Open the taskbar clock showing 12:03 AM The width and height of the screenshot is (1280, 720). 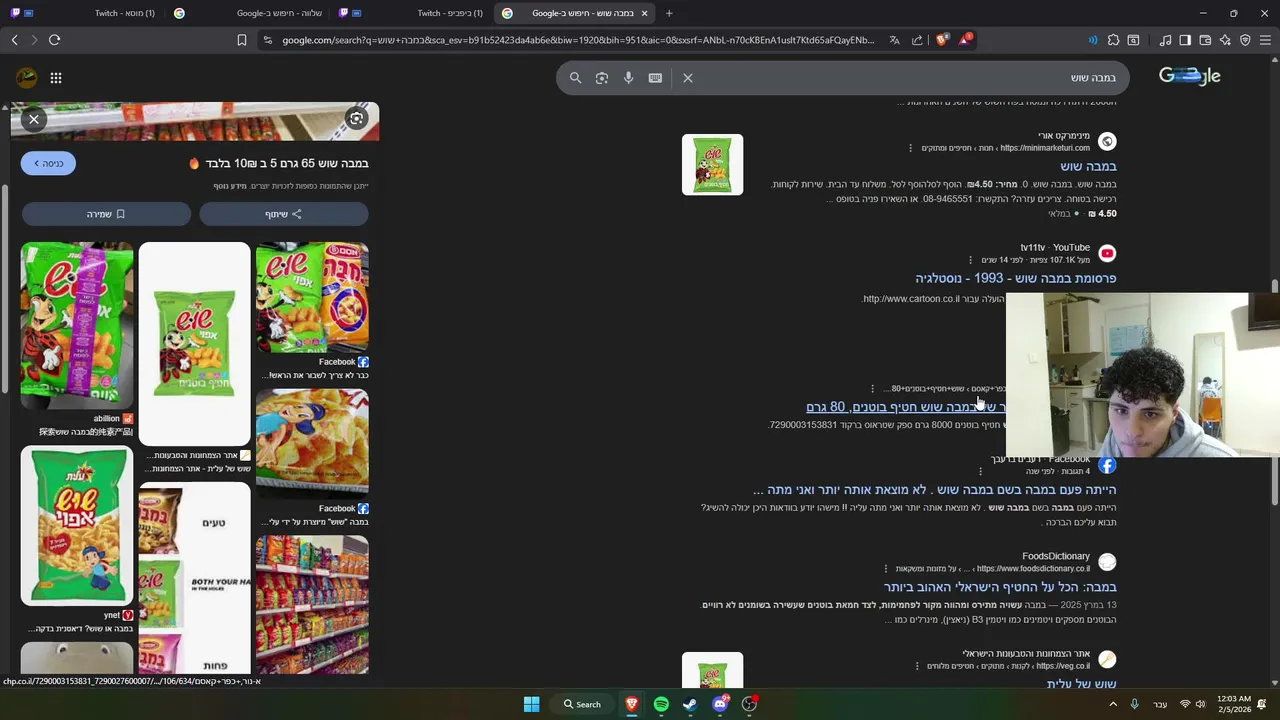pyautogui.click(x=1234, y=704)
